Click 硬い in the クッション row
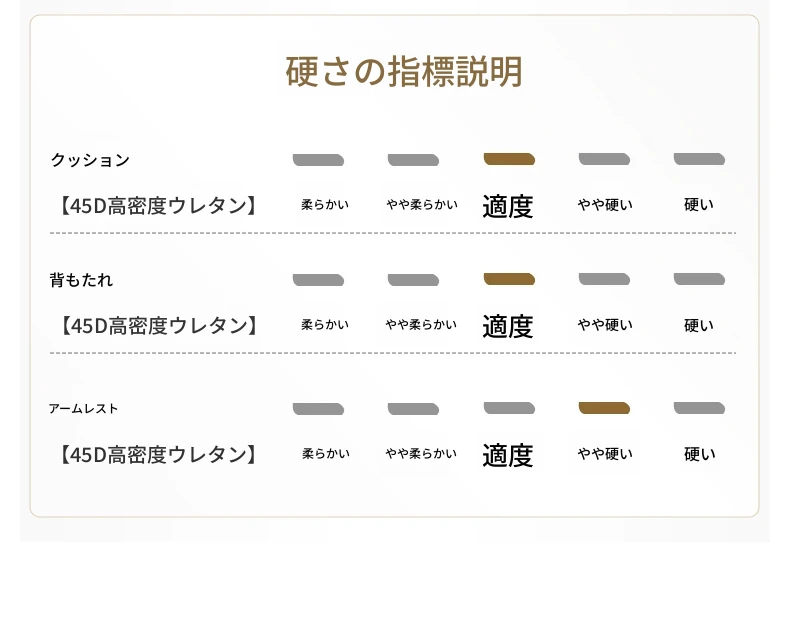The height and width of the screenshot is (640, 790). pos(699,205)
